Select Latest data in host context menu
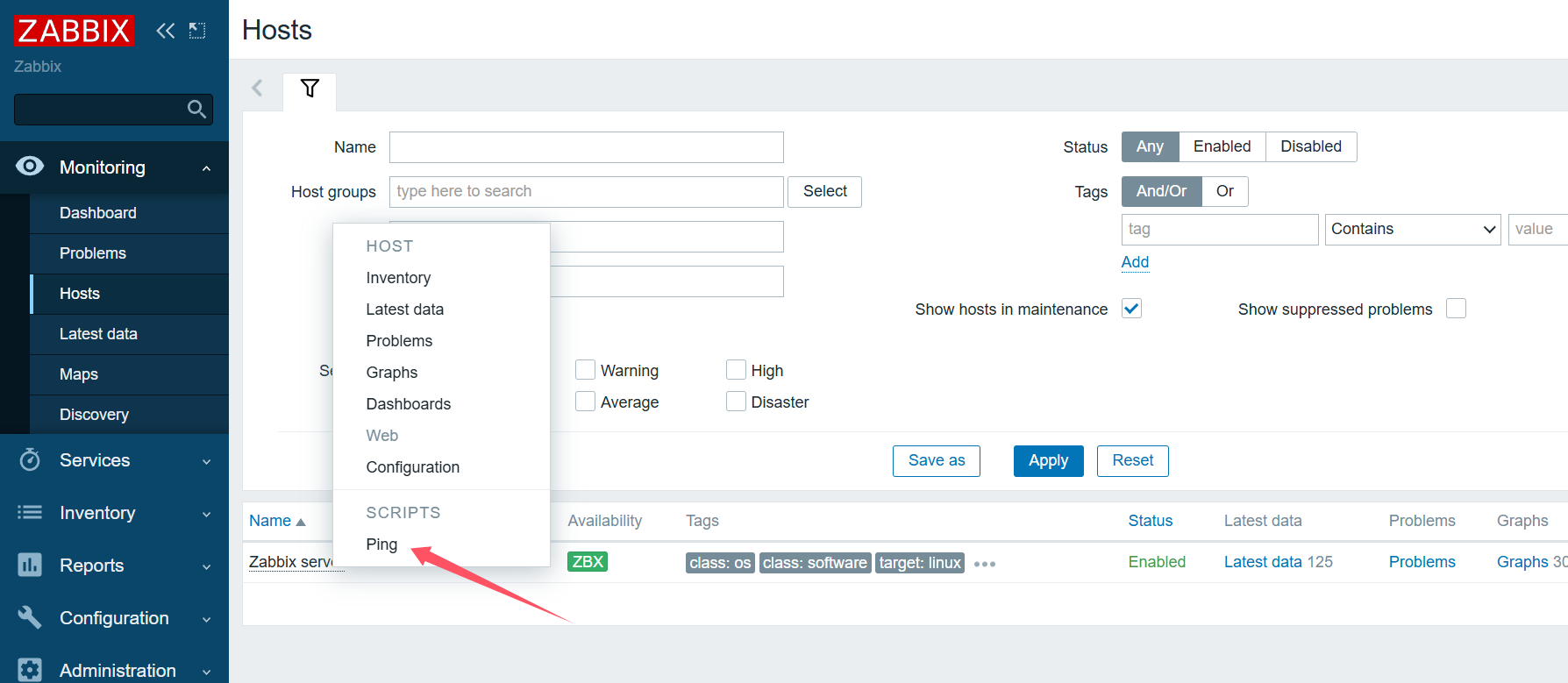1568x683 pixels. click(x=405, y=309)
